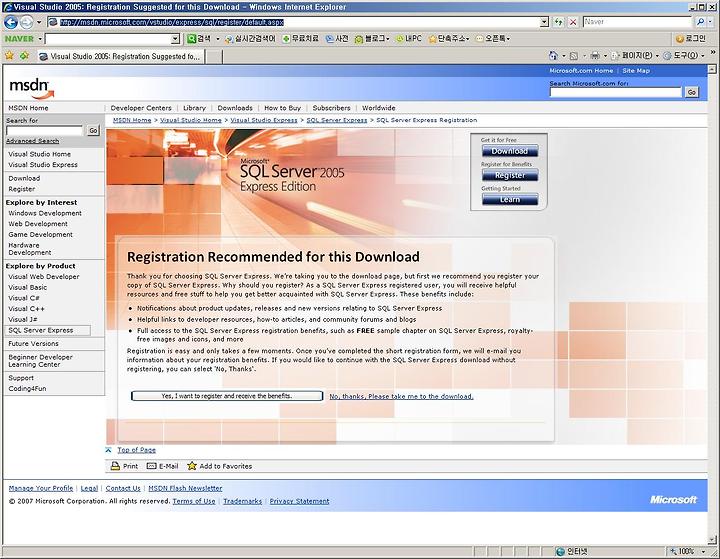
Task: Jump to Top of Page link
Action: [x=136, y=450]
